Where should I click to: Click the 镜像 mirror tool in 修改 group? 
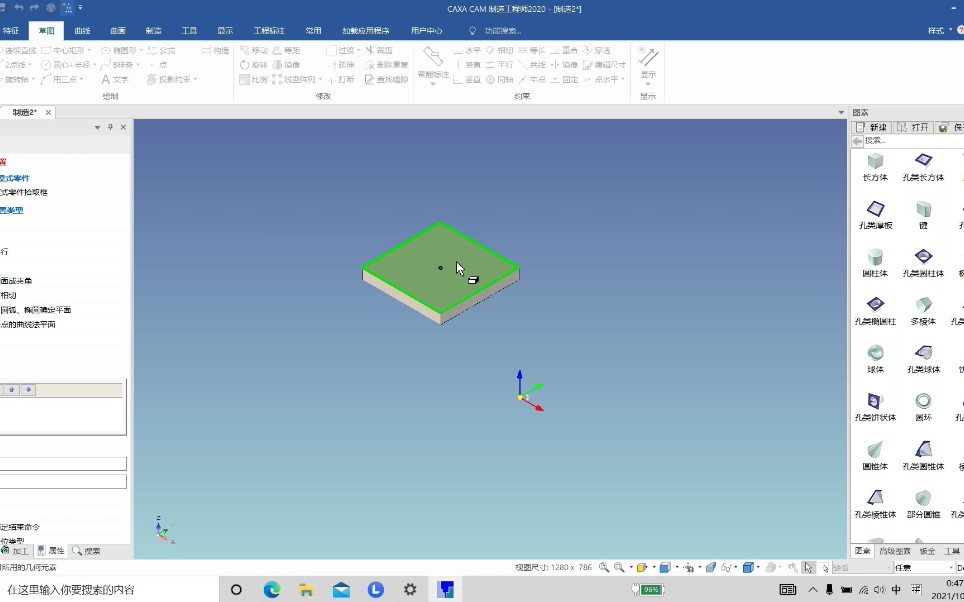click(286, 65)
